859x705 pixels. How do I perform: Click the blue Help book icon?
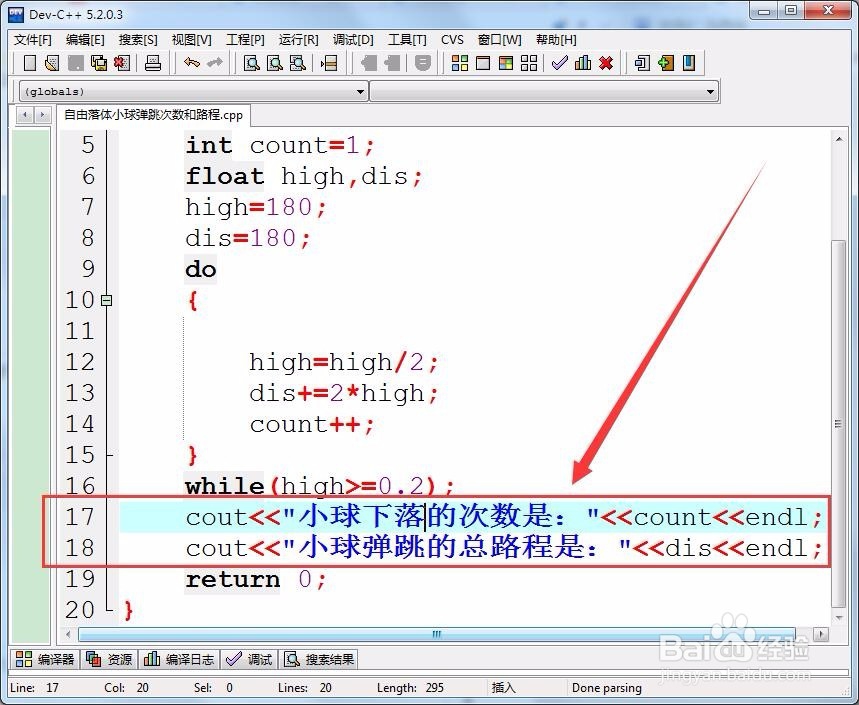[689, 63]
